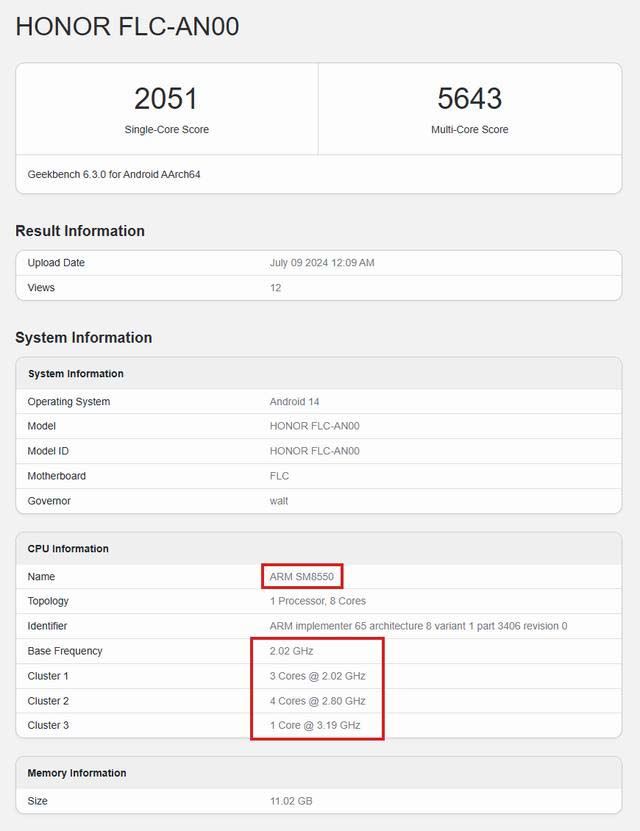640x831 pixels.
Task: Click the Cluster 1 value 3 Cores @ 2.02 GHz
Action: pos(317,676)
